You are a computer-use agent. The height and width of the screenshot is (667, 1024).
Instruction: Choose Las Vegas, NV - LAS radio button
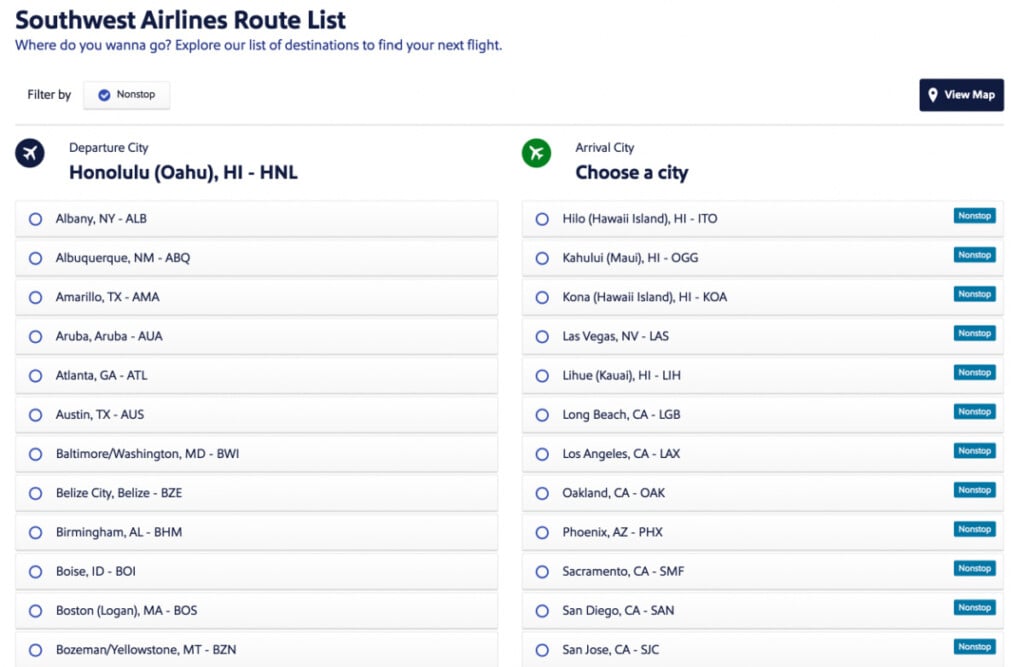click(x=542, y=336)
